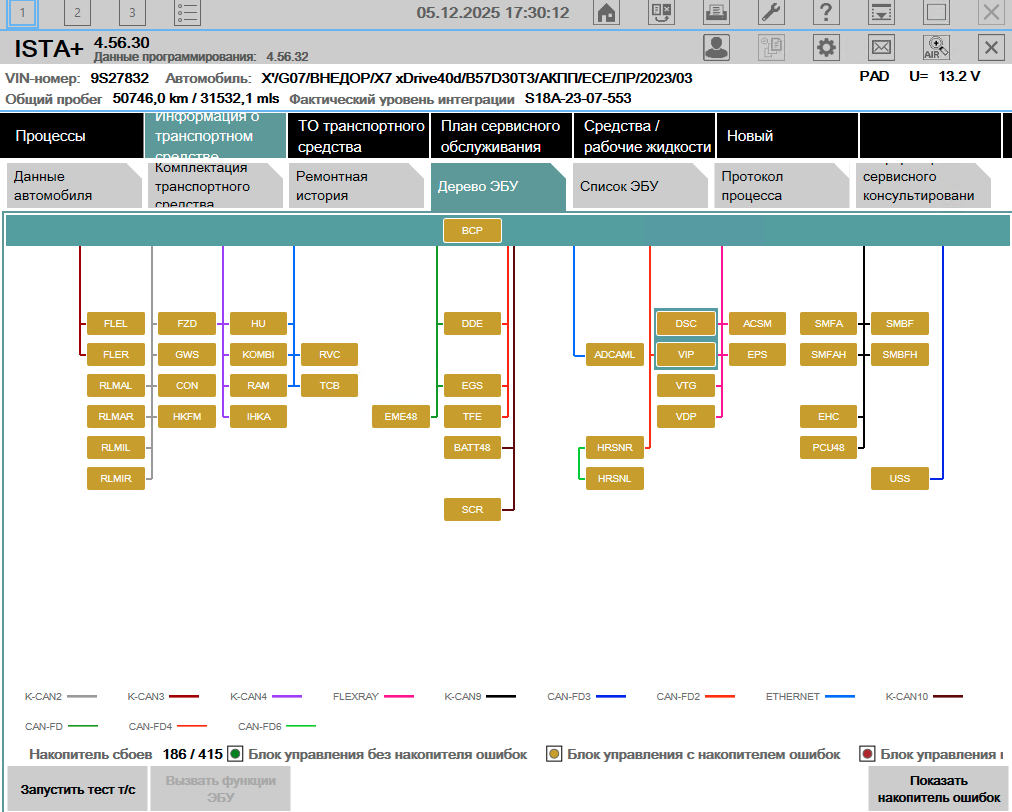
Task: Click the printer icon in top toolbar
Action: pyautogui.click(x=716, y=13)
